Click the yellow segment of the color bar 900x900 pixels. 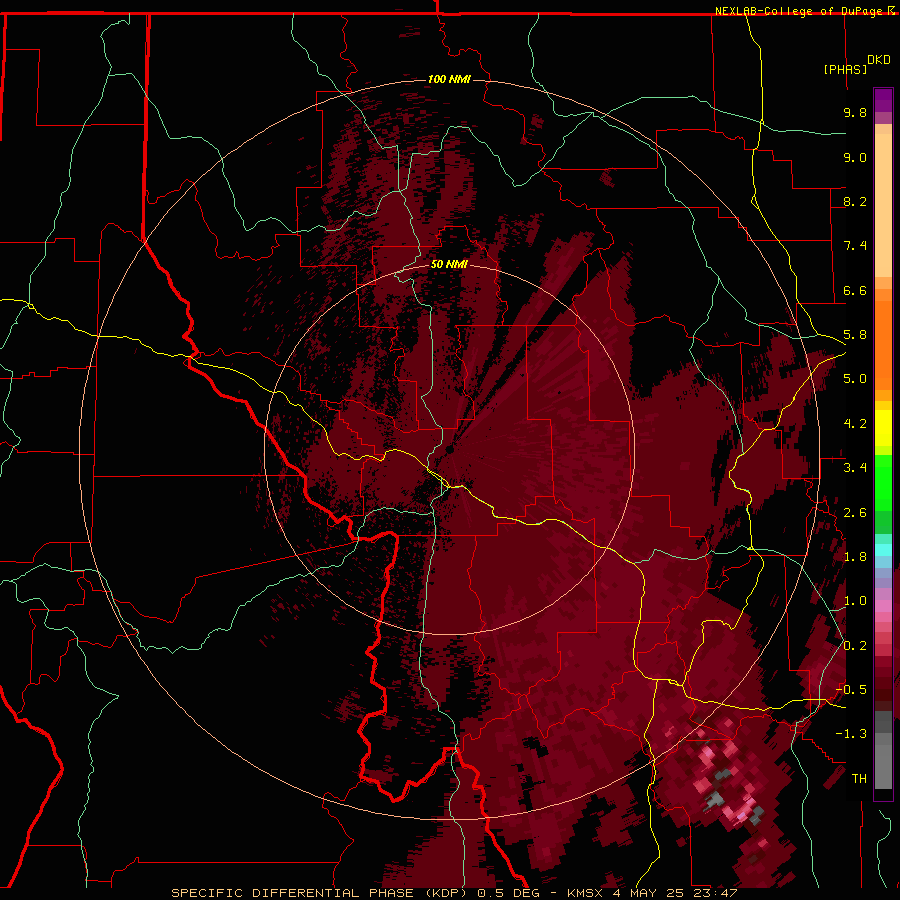883,428
